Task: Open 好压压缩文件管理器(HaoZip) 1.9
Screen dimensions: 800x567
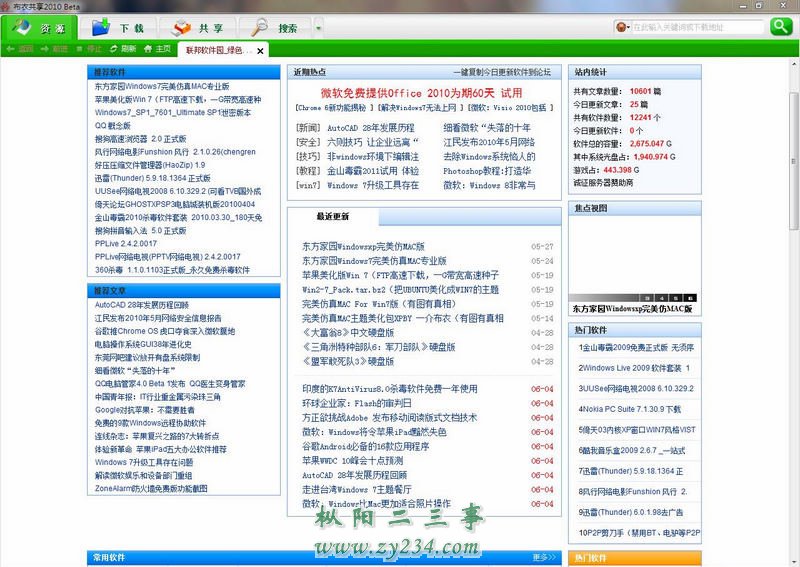Action: click(150, 165)
